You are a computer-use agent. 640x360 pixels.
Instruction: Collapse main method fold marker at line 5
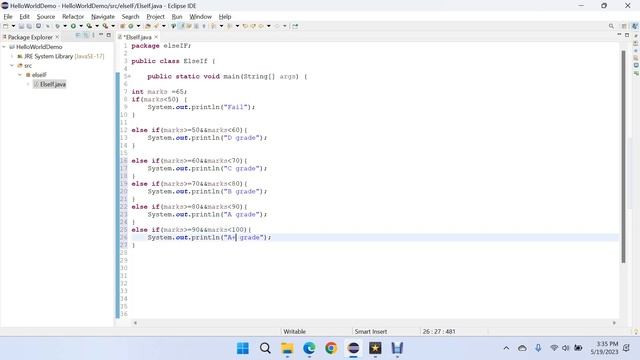(128, 76)
